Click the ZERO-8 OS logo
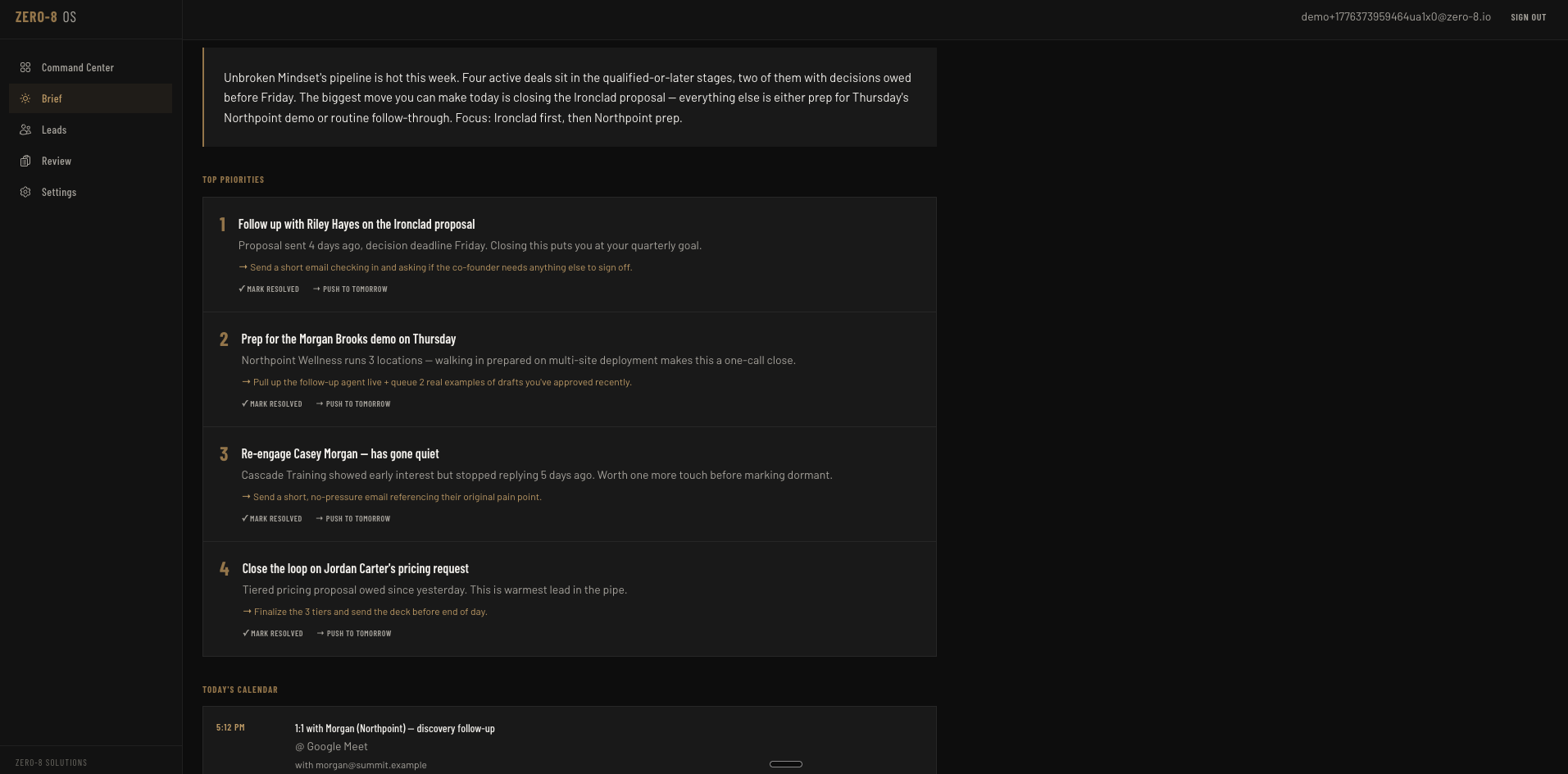 [x=46, y=17]
